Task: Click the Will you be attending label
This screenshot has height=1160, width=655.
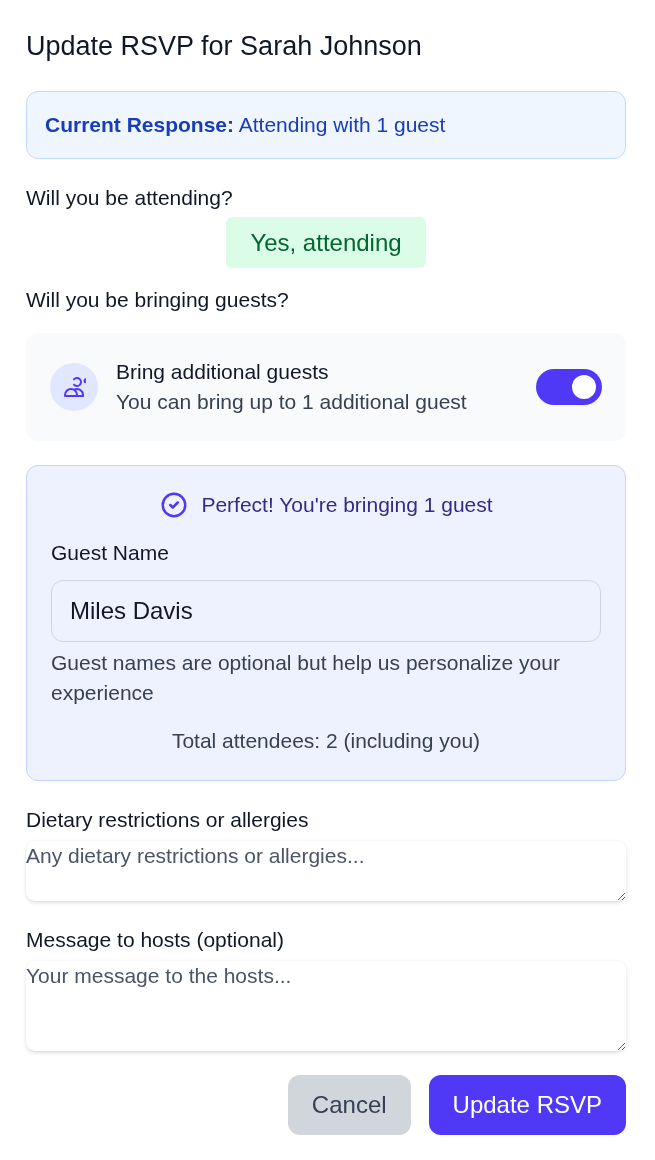Action: point(129,198)
